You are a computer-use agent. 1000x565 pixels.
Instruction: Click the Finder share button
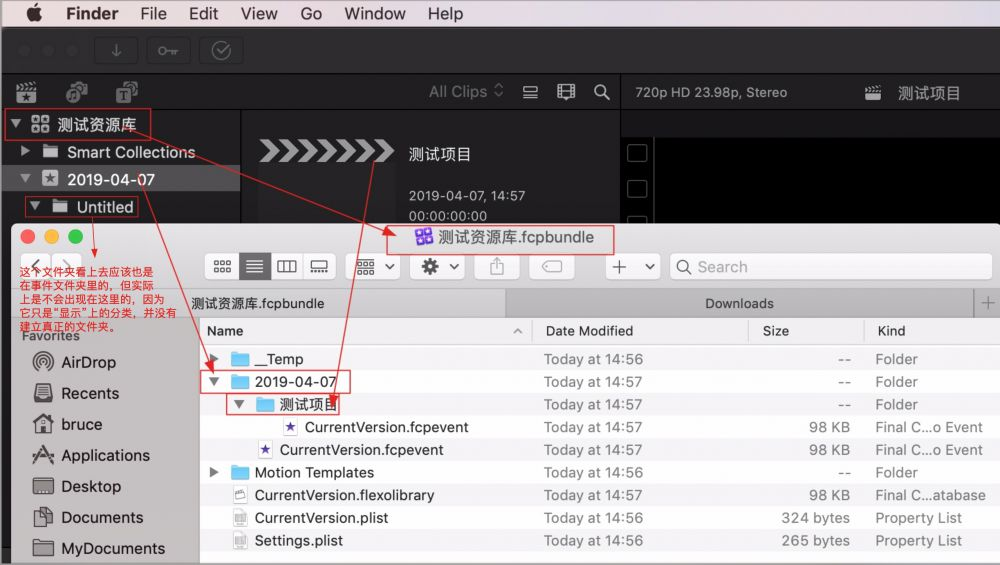(497, 267)
